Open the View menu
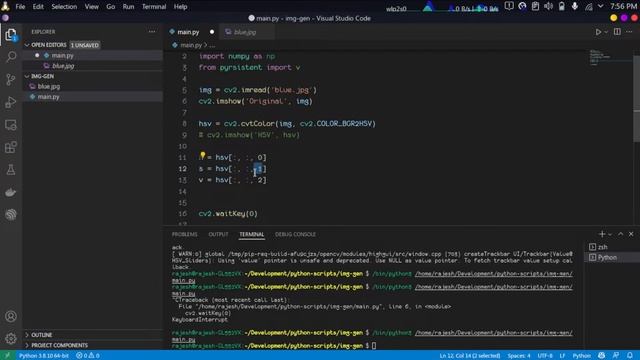This screenshot has height=360, width=640. [x=91, y=7]
